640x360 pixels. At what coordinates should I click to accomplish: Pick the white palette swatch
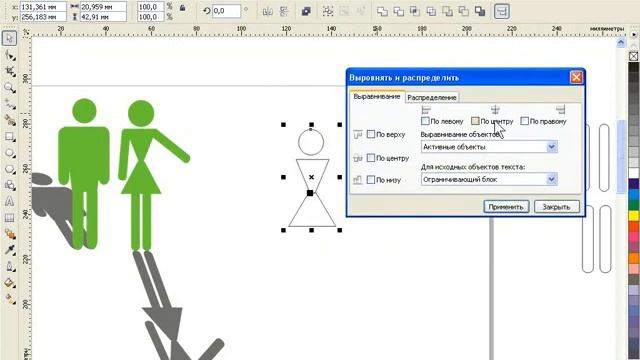click(633, 173)
